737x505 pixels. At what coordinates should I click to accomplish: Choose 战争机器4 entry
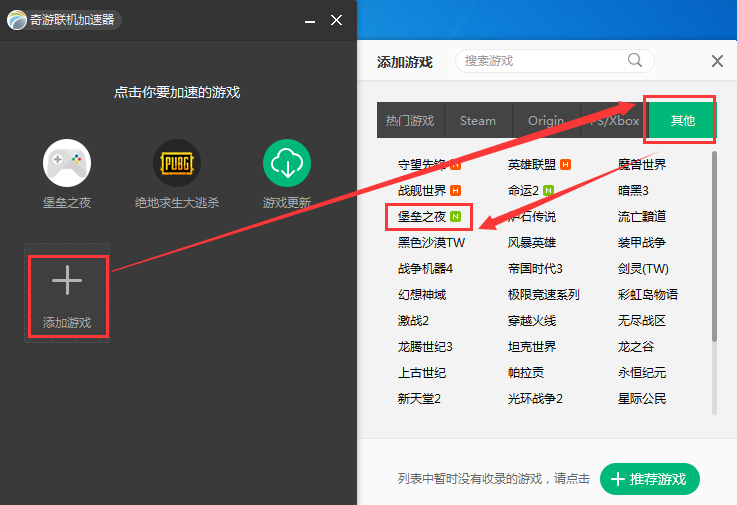click(425, 268)
